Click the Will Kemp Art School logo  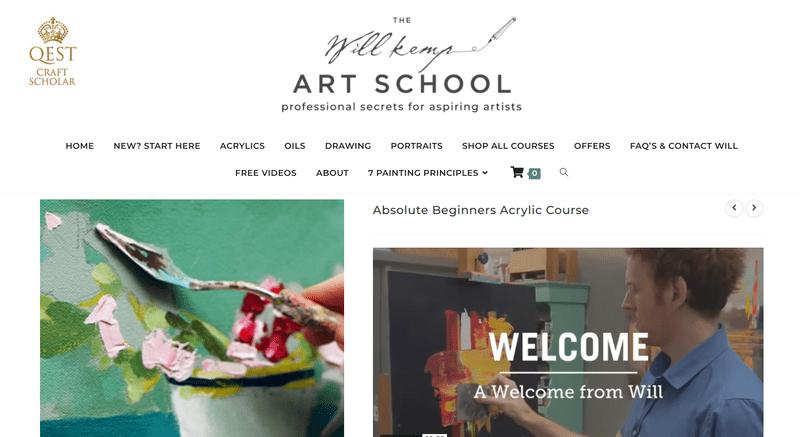click(x=402, y=64)
